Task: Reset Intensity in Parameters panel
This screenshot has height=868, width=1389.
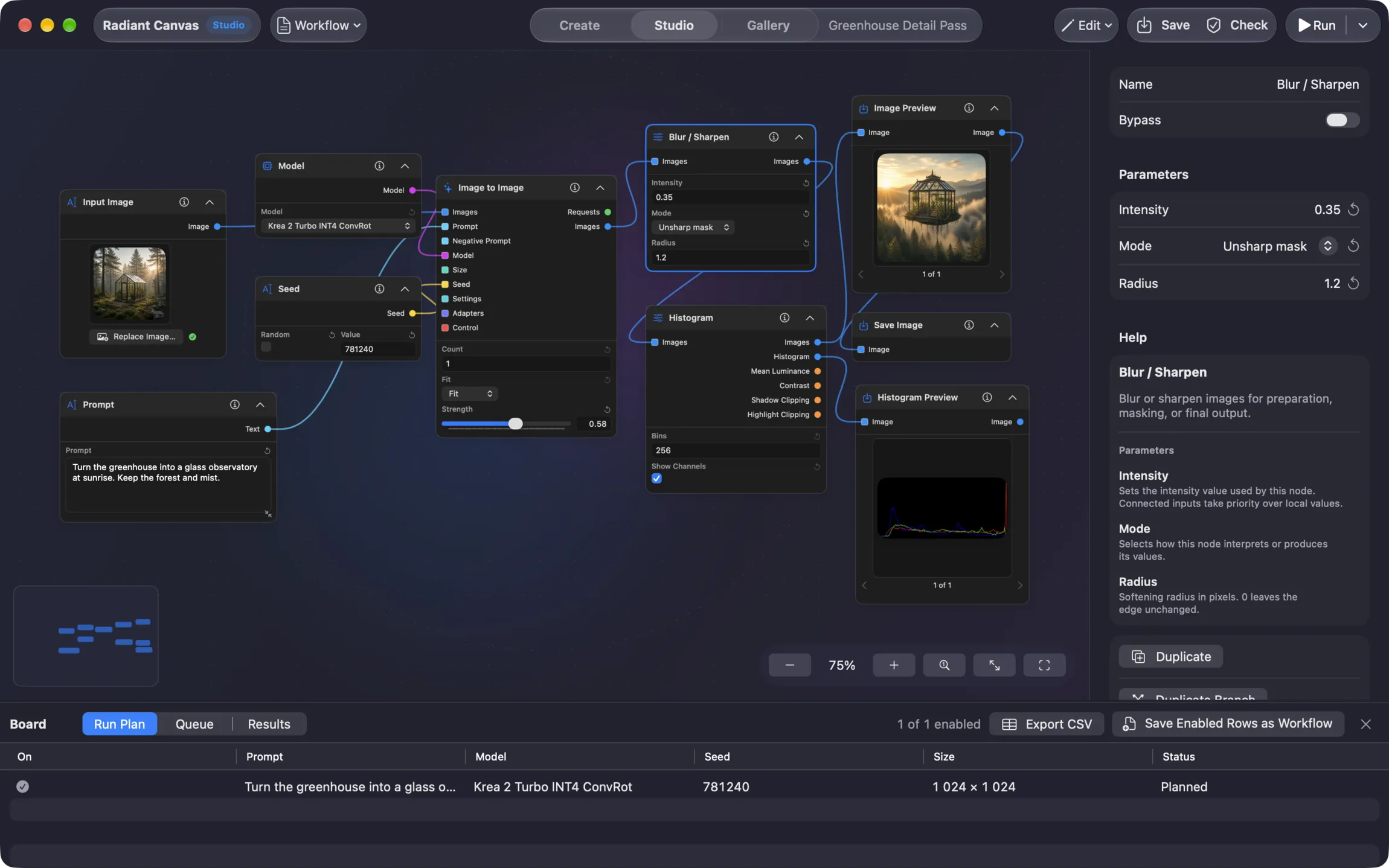Action: pos(1353,210)
